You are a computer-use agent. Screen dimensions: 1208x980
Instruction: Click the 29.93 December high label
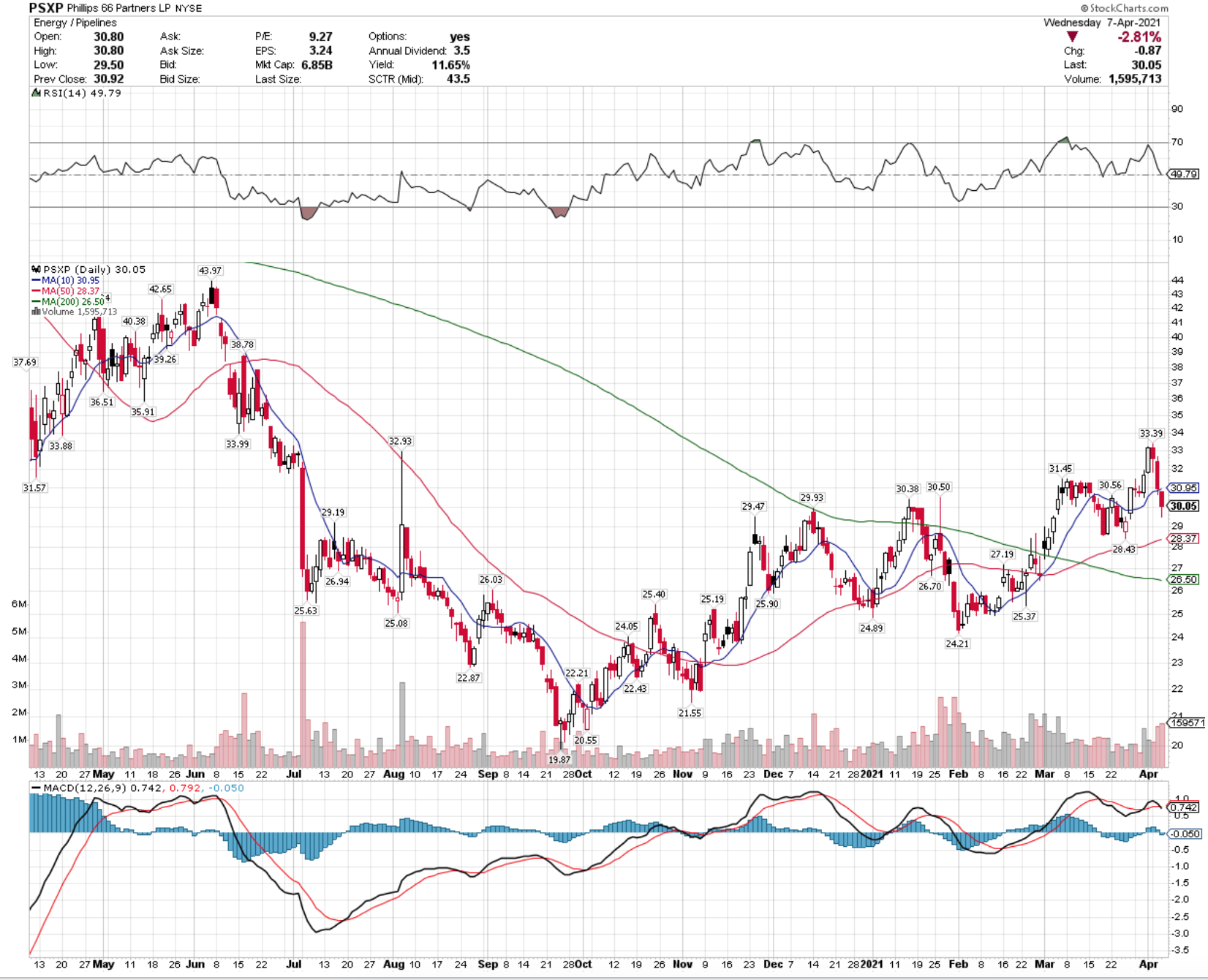(812, 498)
